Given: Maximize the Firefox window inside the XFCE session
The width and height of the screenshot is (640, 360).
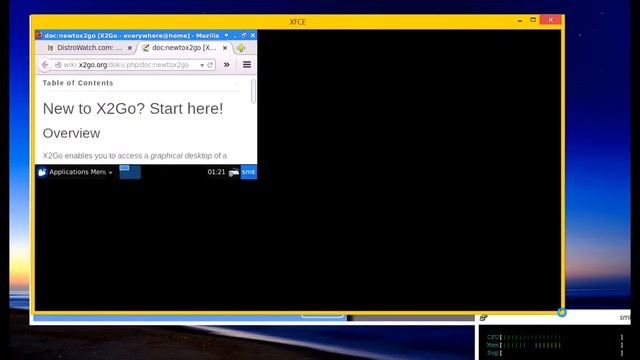Looking at the screenshot, I should pyautogui.click(x=244, y=36).
